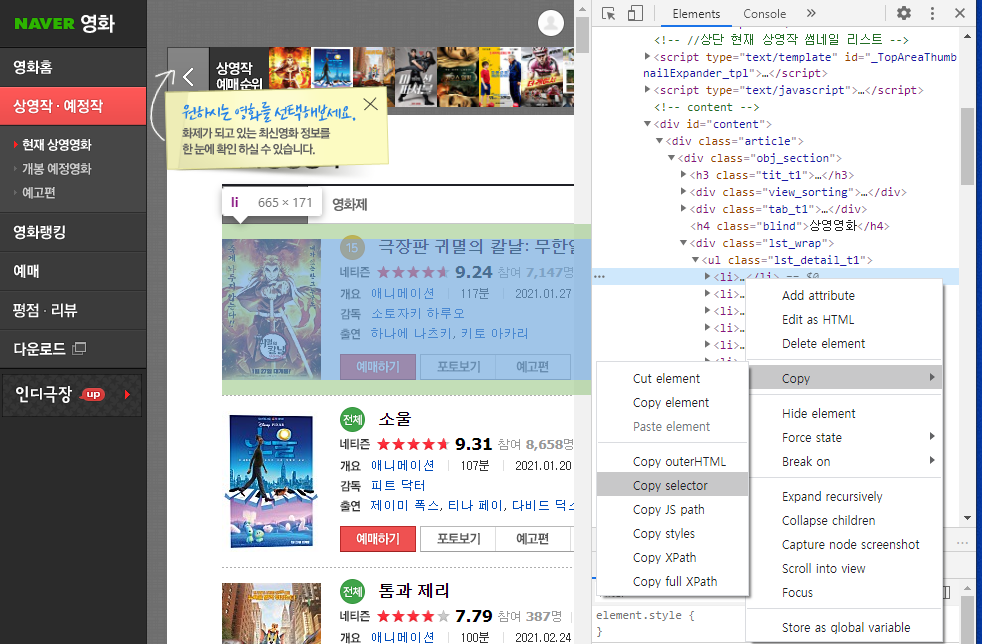Open the 영화제 tab

[349, 204]
